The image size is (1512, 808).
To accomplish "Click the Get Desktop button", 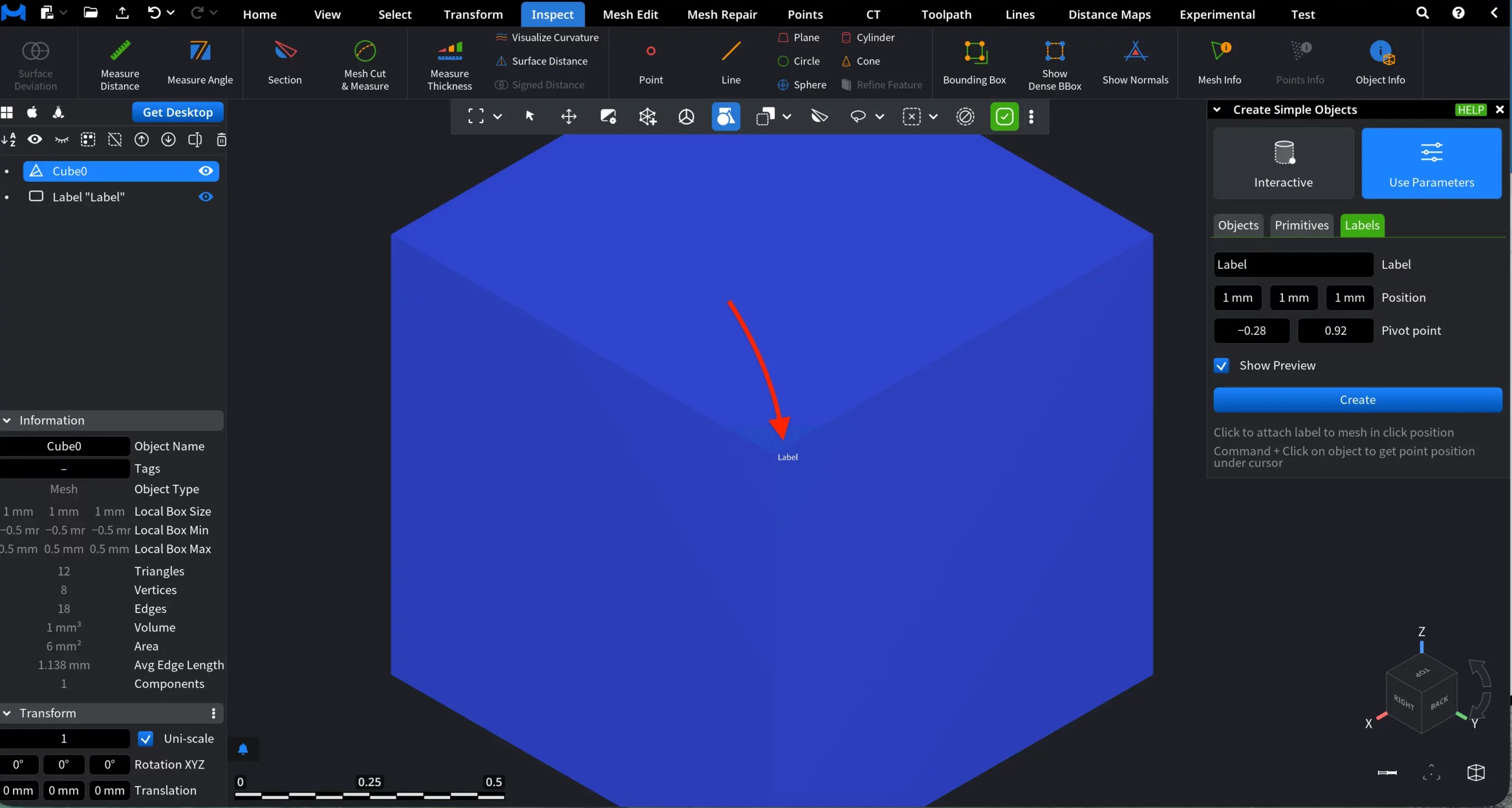I will (x=178, y=112).
